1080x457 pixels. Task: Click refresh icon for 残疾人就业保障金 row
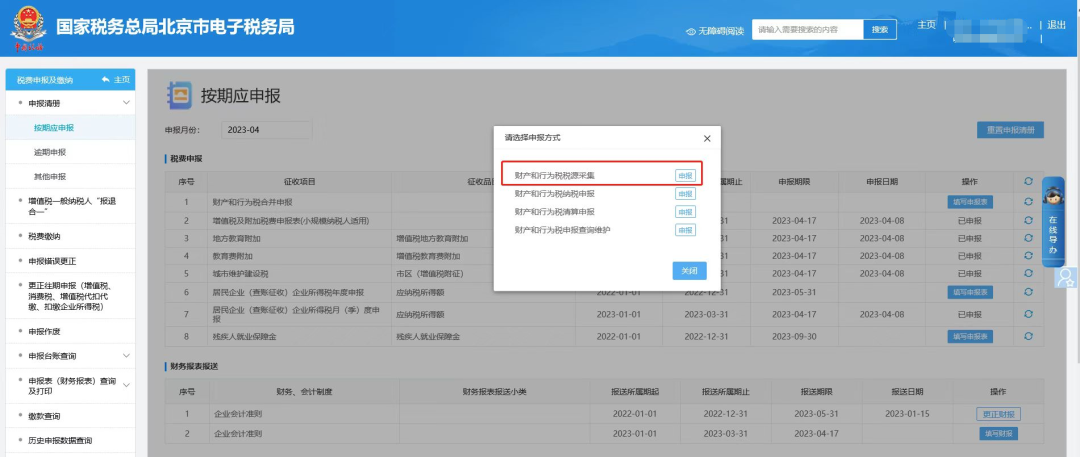click(1027, 337)
